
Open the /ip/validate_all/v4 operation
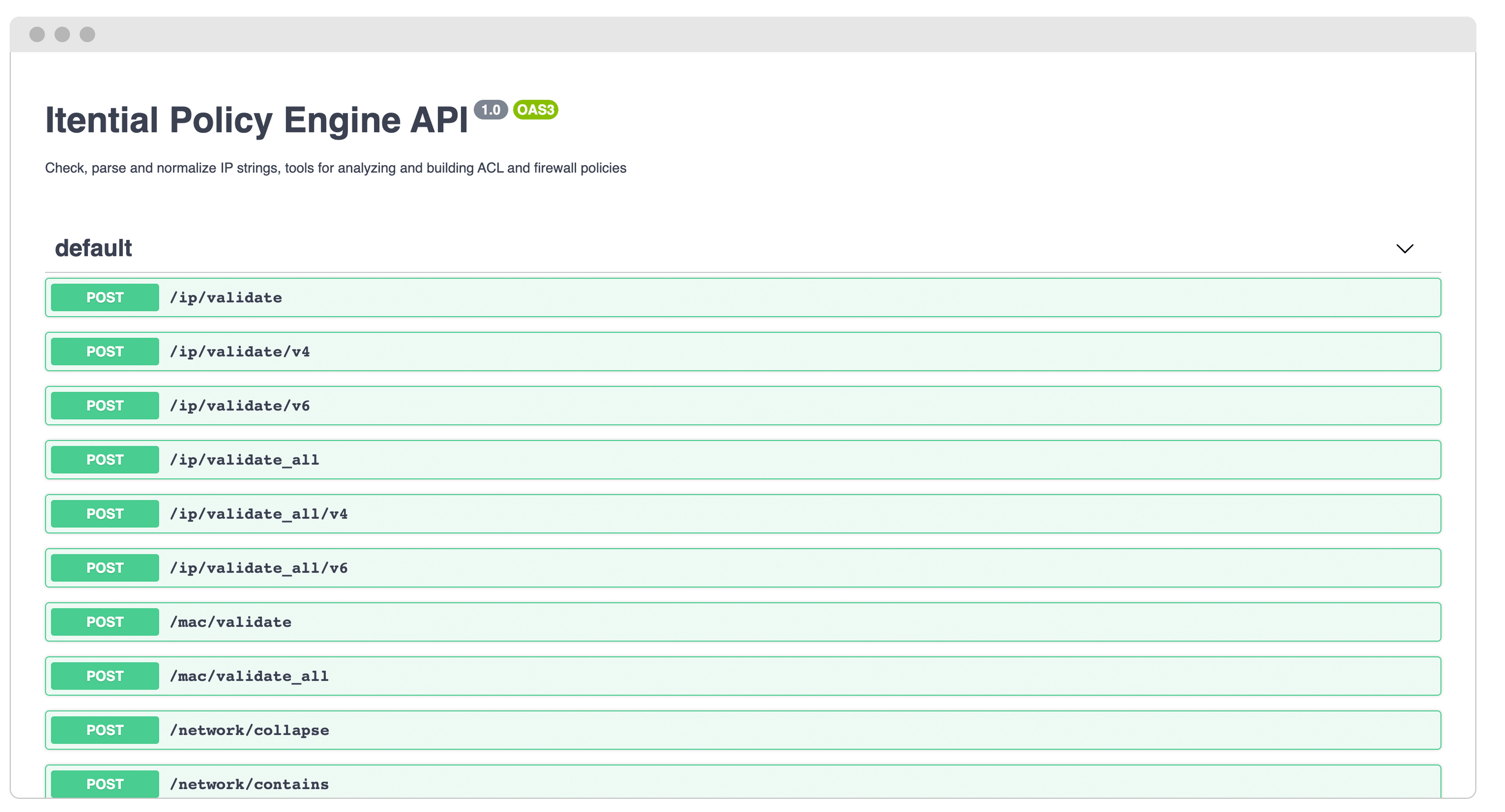pyautogui.click(x=742, y=513)
